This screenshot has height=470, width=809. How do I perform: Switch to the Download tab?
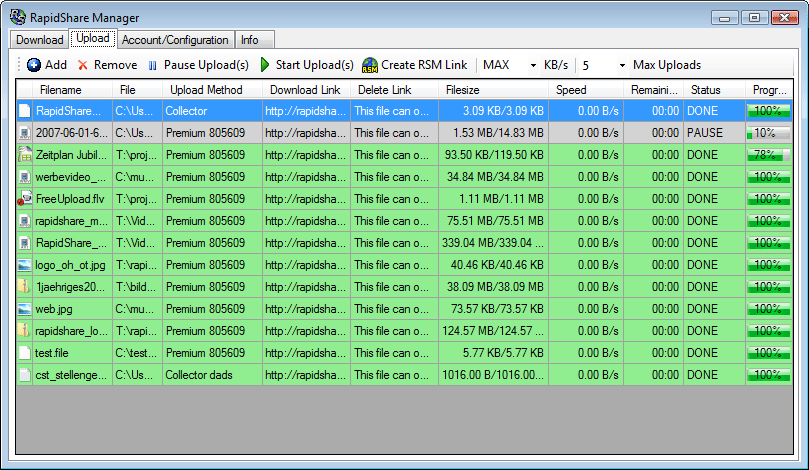click(x=39, y=40)
